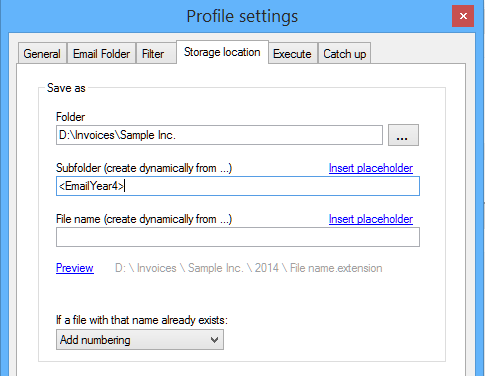Image resolution: width=485 pixels, height=376 pixels.
Task: Click Insert placeholder link for Subfolder
Action: pyautogui.click(x=371, y=168)
